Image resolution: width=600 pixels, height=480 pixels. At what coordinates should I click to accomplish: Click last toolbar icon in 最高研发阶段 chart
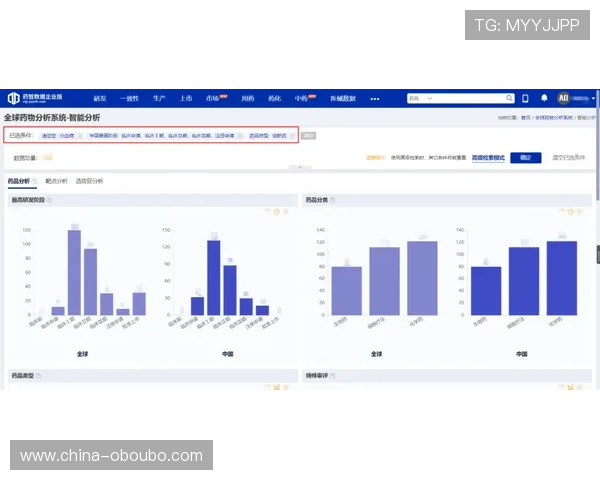click(286, 211)
